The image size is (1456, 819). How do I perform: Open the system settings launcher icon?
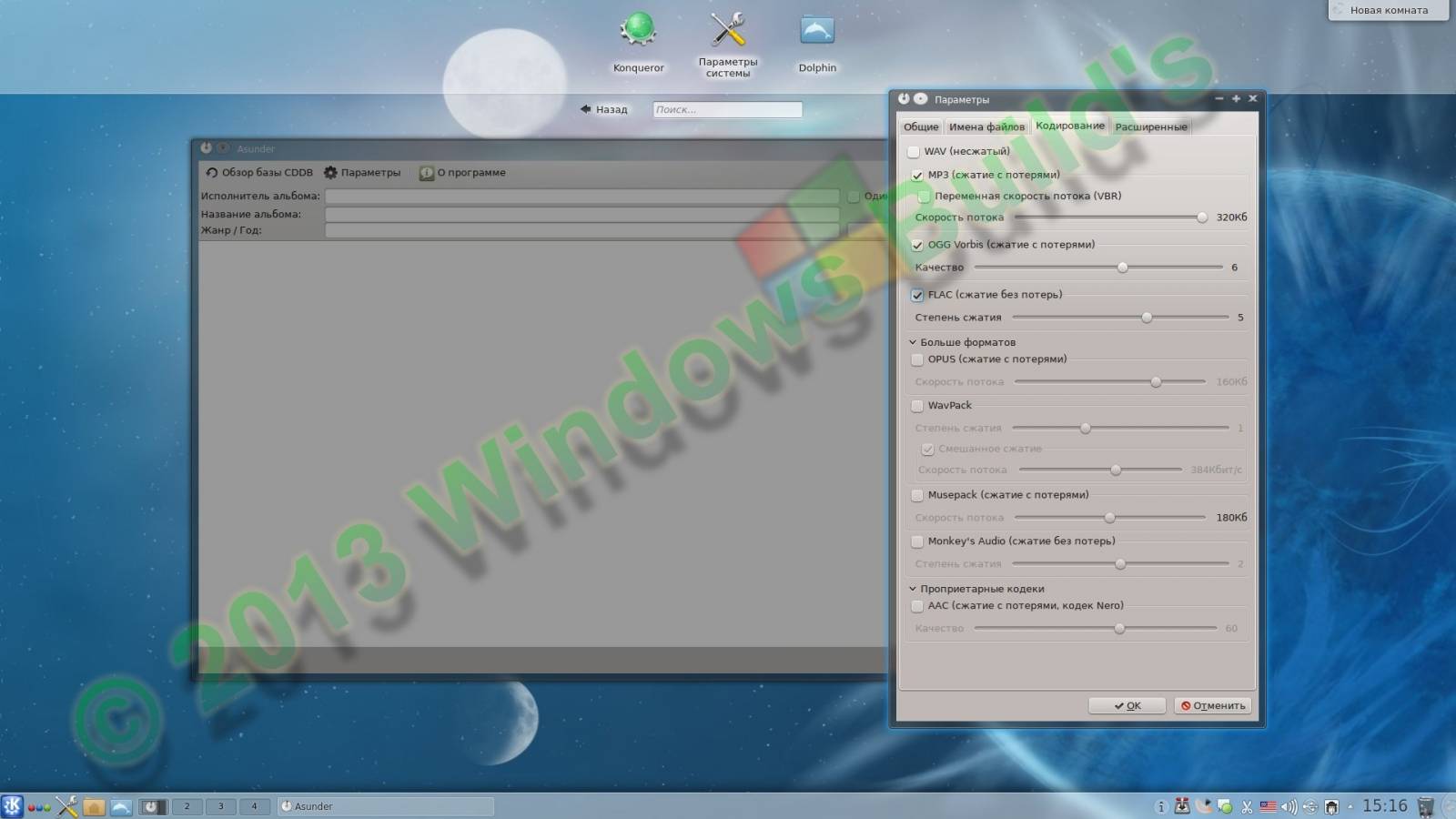728,30
